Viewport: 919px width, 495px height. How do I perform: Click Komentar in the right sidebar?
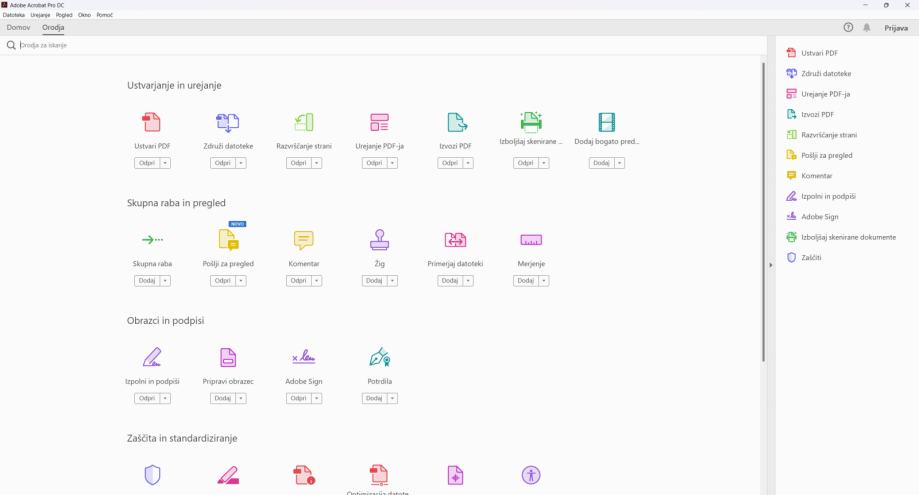click(x=816, y=176)
